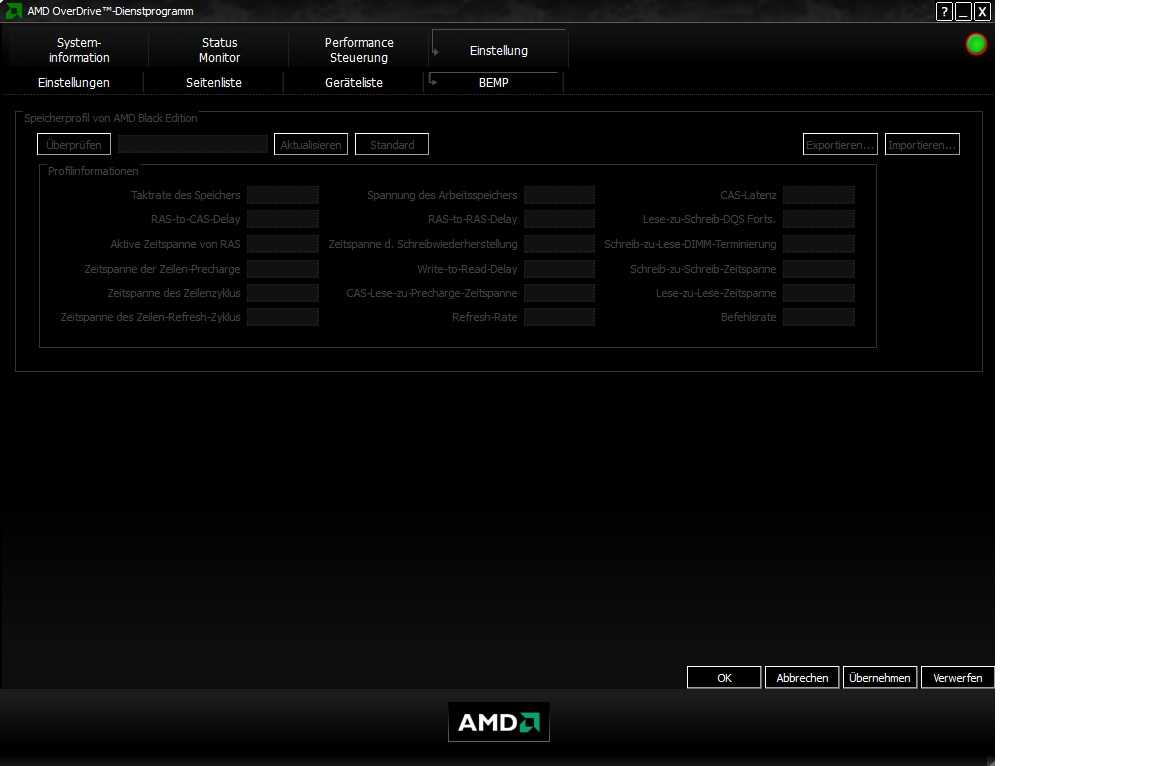Click the 'Befehlsrate' label text
Image resolution: width=1152 pixels, height=766 pixels.
(x=748, y=317)
